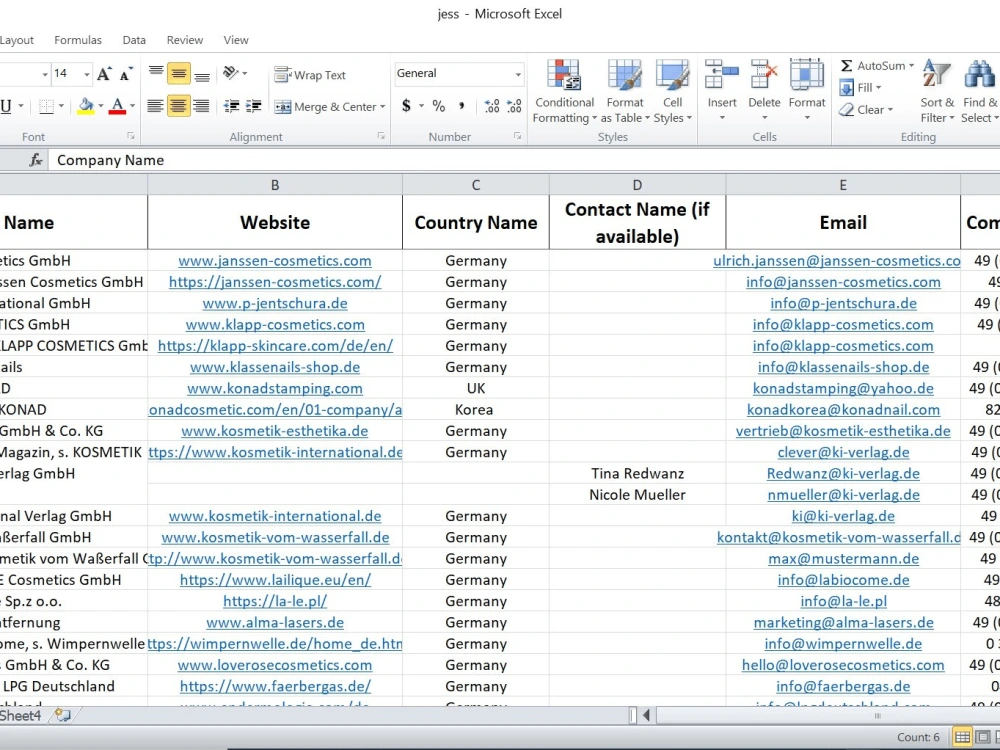The width and height of the screenshot is (1000, 750).
Task: Click email max@mustermann.de
Action: [x=843, y=559]
